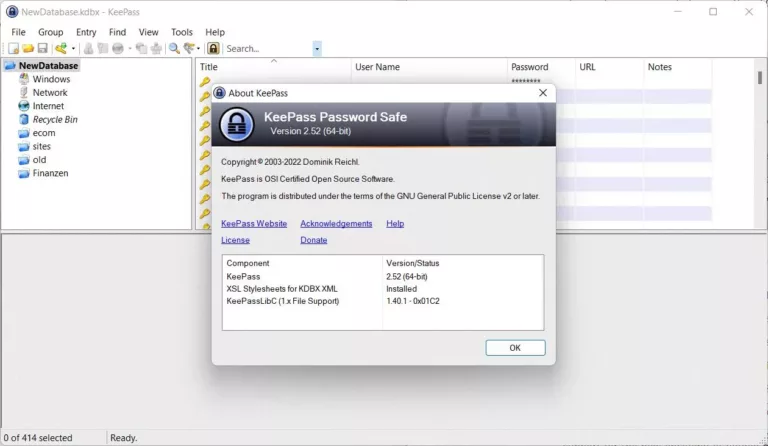
Task: Open the KeePass Website link
Action: click(254, 224)
